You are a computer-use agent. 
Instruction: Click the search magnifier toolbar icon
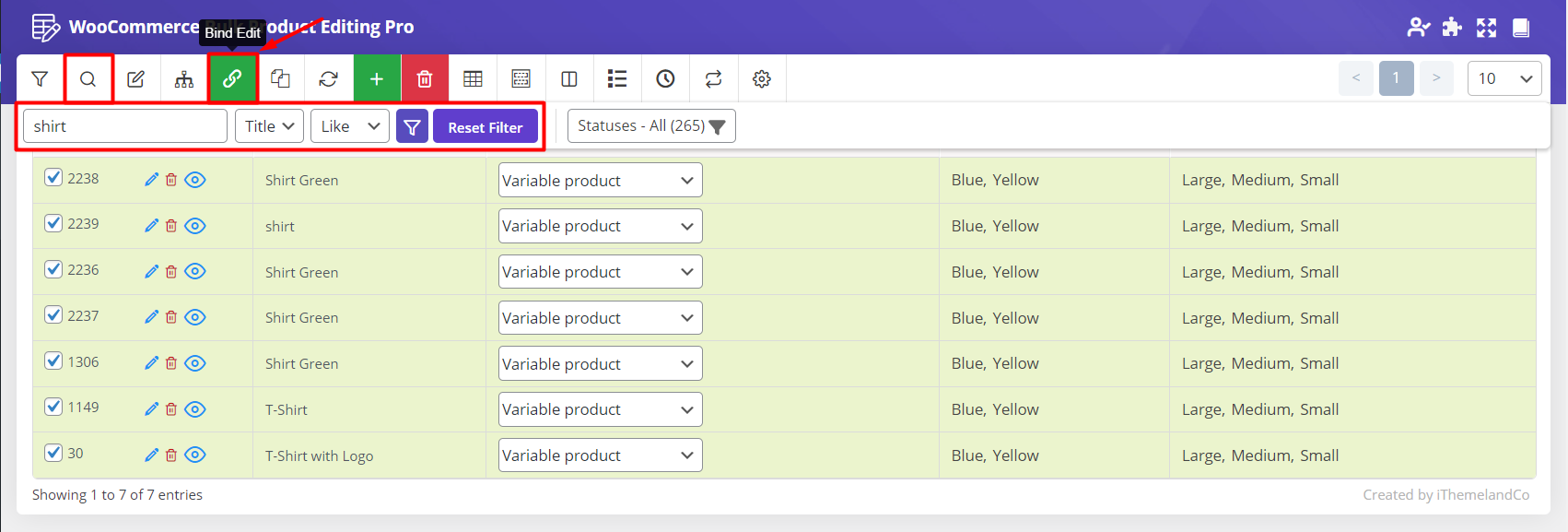point(88,79)
